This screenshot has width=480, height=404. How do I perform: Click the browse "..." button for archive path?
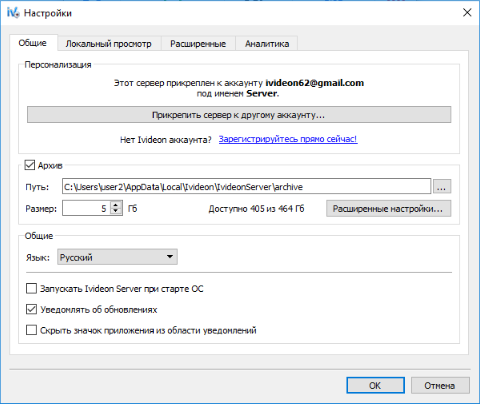click(x=442, y=187)
